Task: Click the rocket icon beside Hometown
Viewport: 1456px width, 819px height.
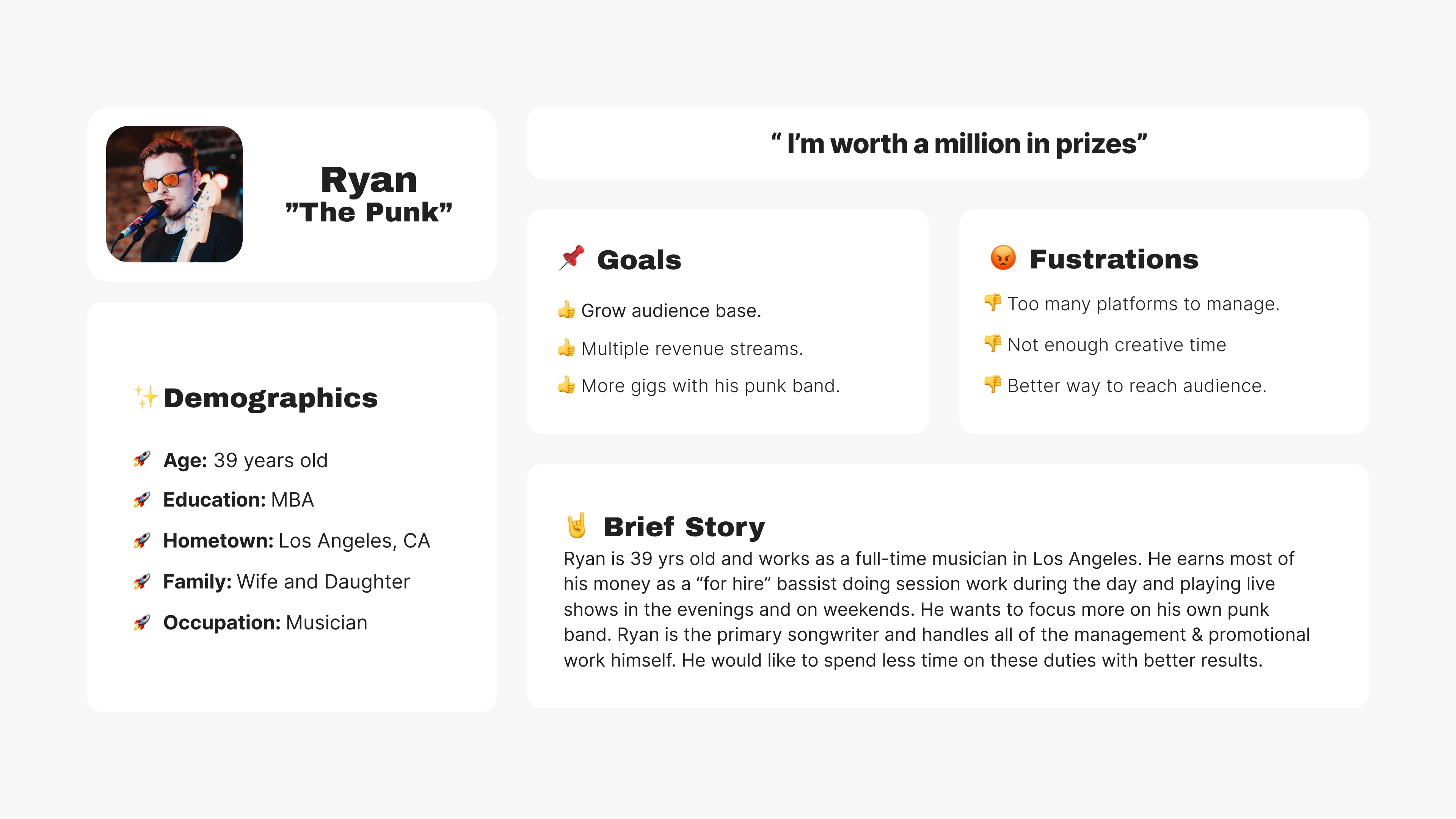Action: click(x=142, y=540)
